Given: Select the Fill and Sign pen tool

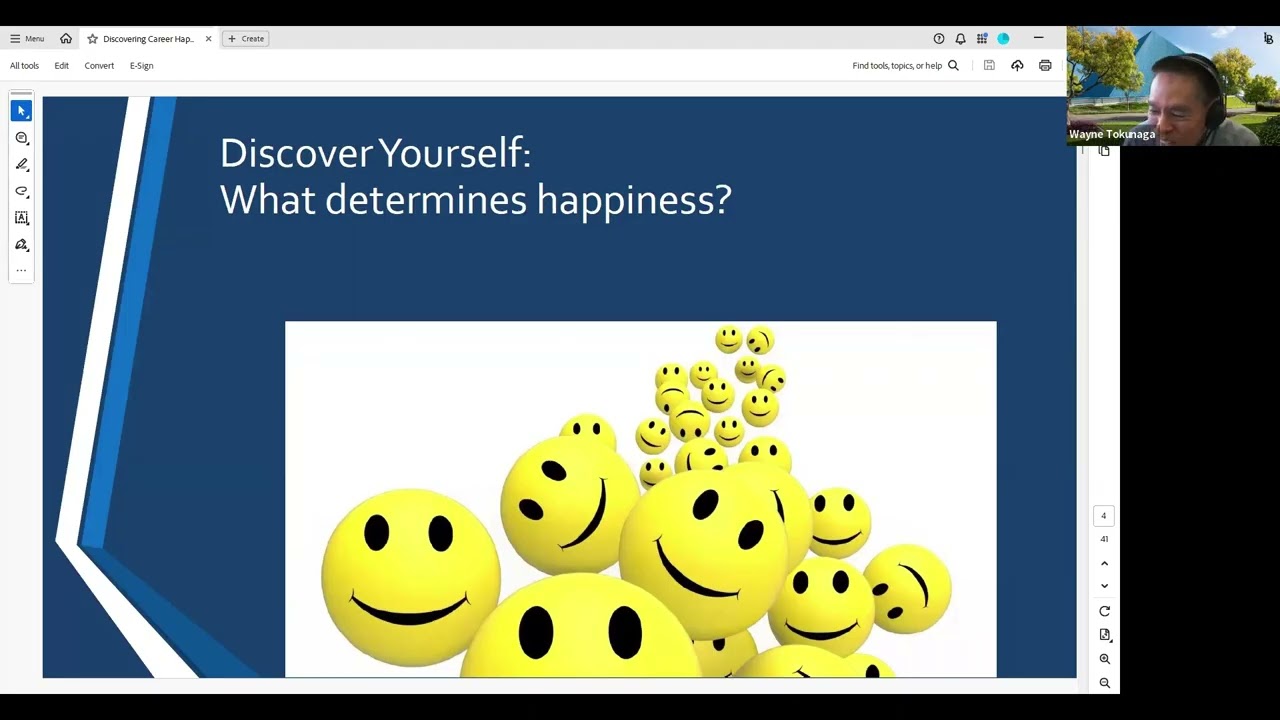Looking at the screenshot, I should point(21,245).
